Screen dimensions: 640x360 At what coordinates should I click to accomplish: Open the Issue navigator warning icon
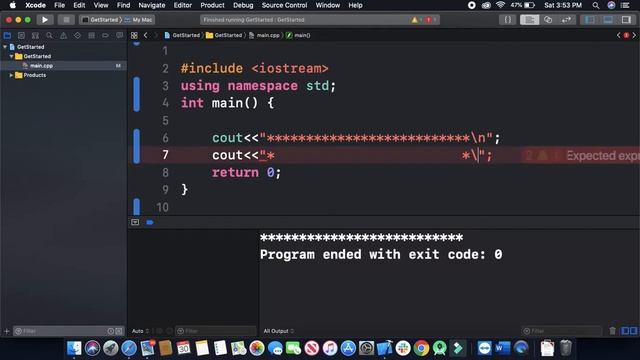click(x=63, y=36)
